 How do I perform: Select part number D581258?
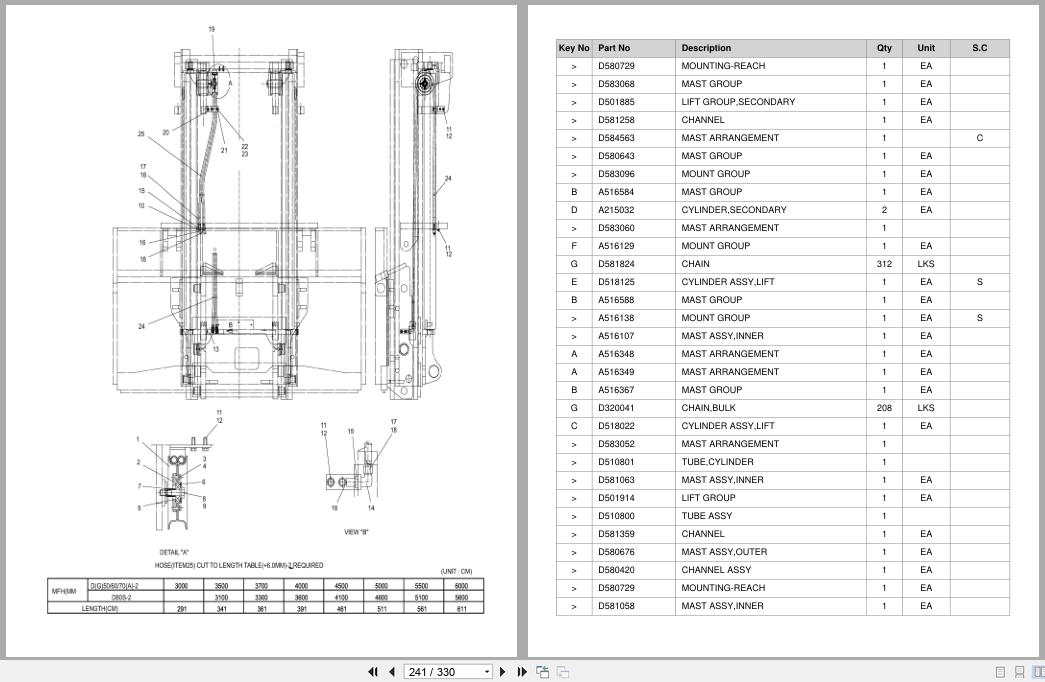(616, 120)
